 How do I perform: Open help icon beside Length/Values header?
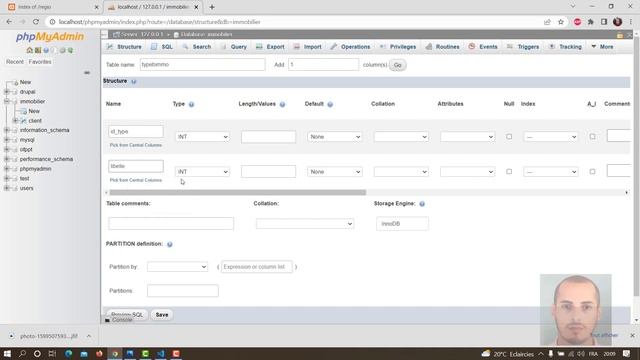pos(282,104)
